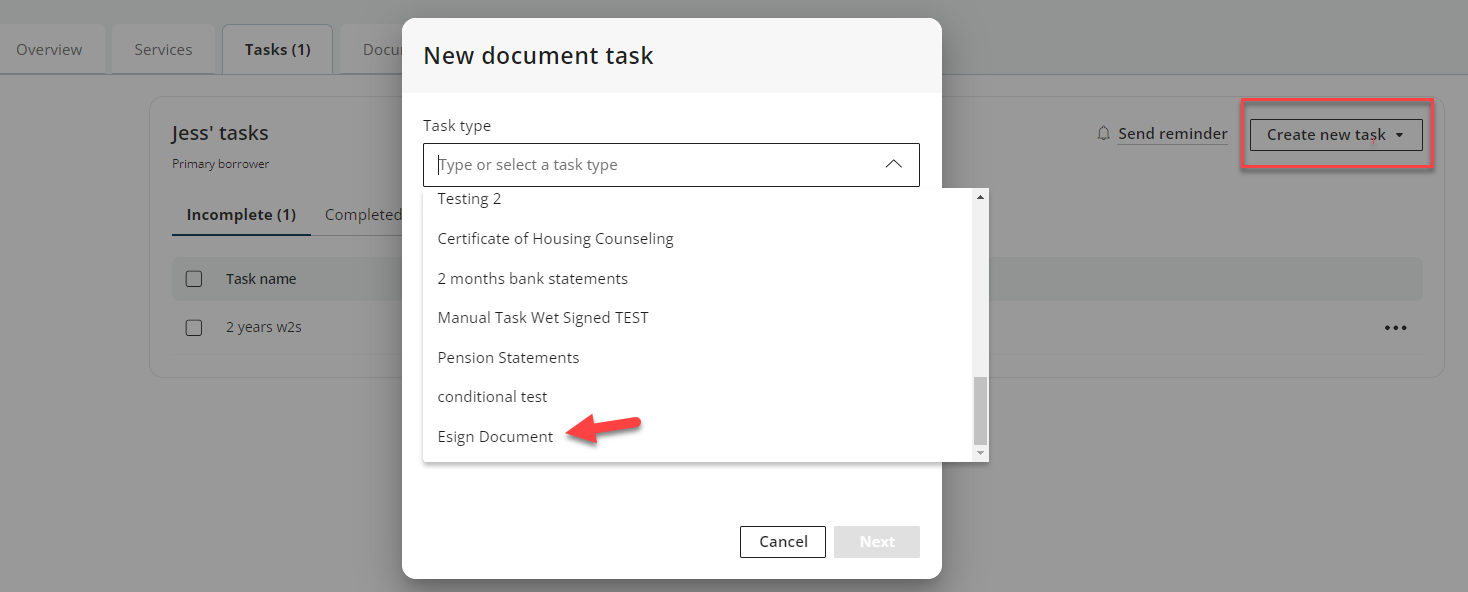Click the small caret on Create new task

[x=1399, y=135]
